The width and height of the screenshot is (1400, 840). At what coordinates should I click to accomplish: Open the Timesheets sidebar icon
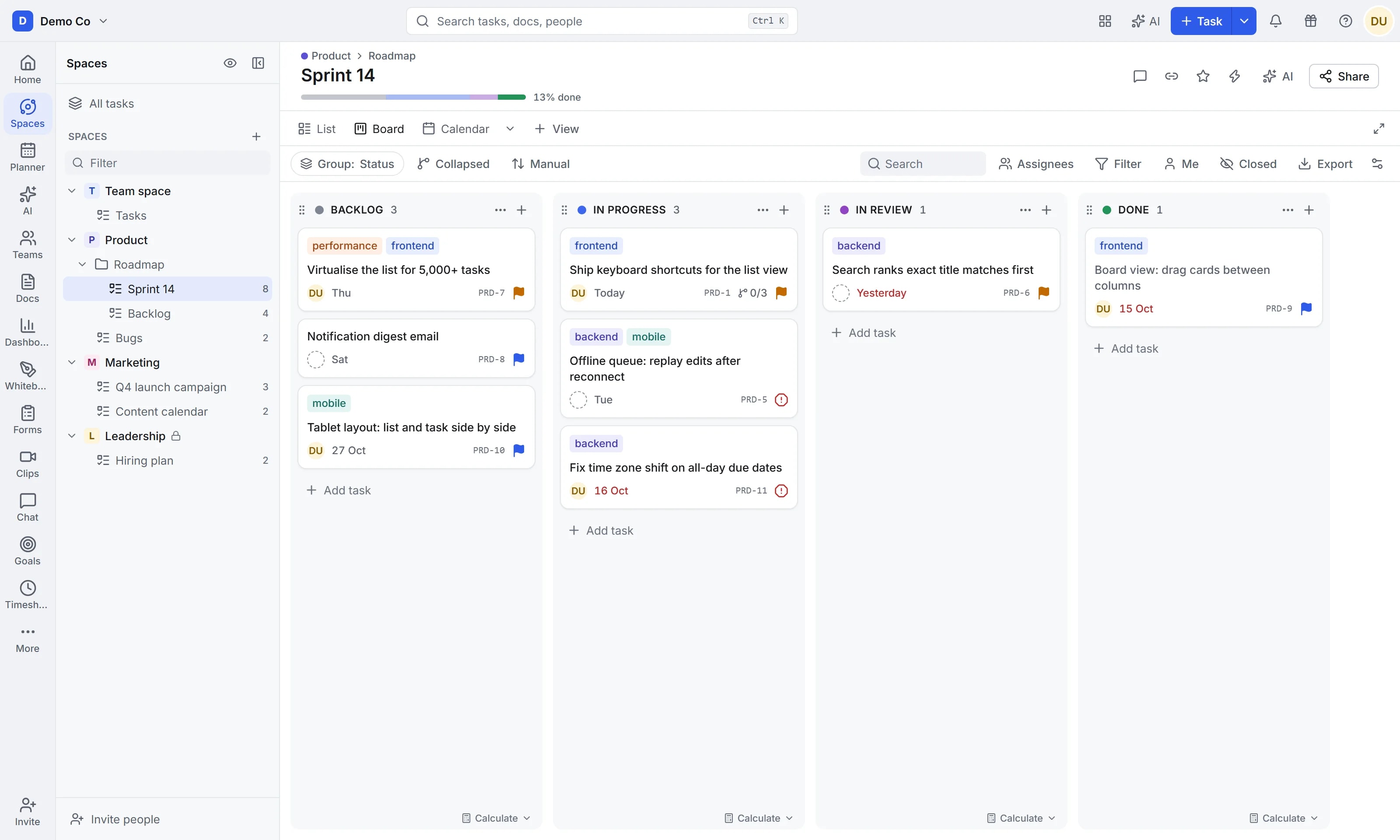(27, 595)
